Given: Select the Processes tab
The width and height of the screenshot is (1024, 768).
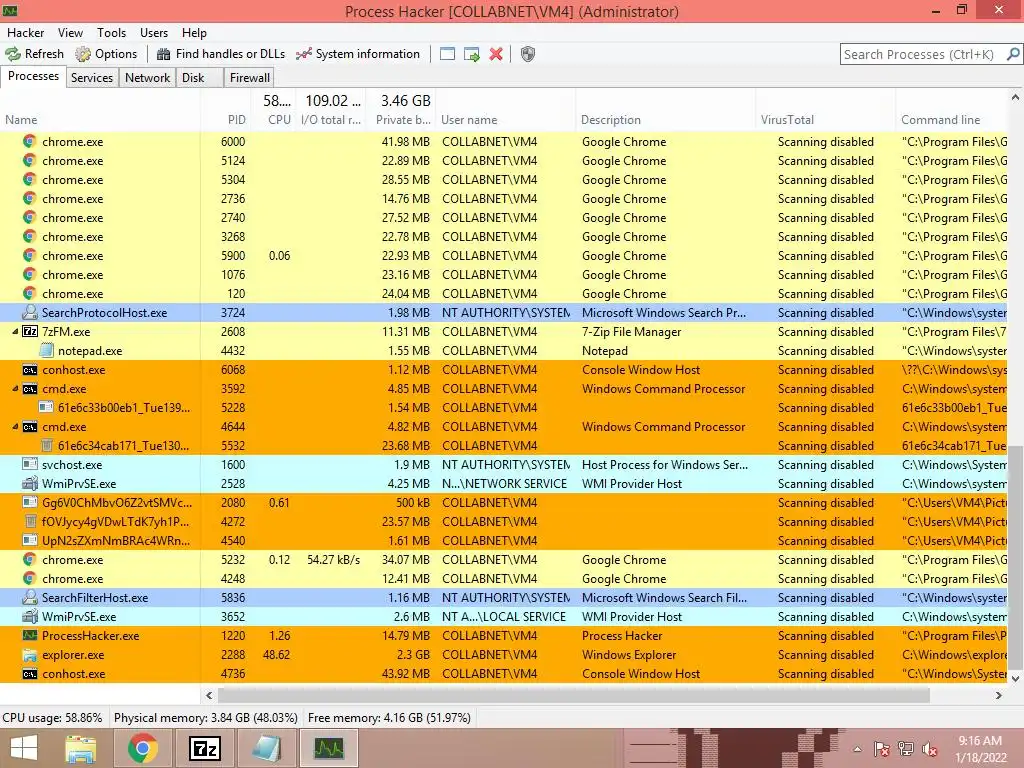Looking at the screenshot, I should (x=33, y=76).
